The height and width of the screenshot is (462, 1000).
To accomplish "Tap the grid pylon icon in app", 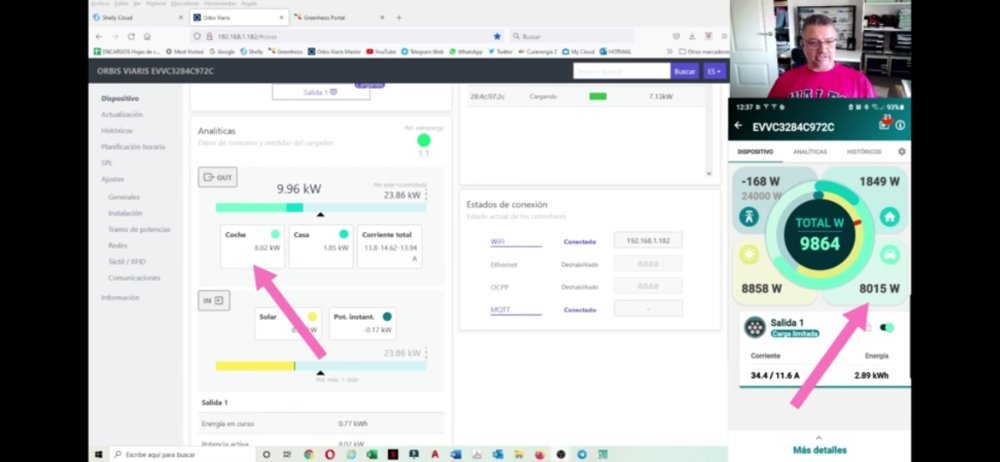I will 749,217.
